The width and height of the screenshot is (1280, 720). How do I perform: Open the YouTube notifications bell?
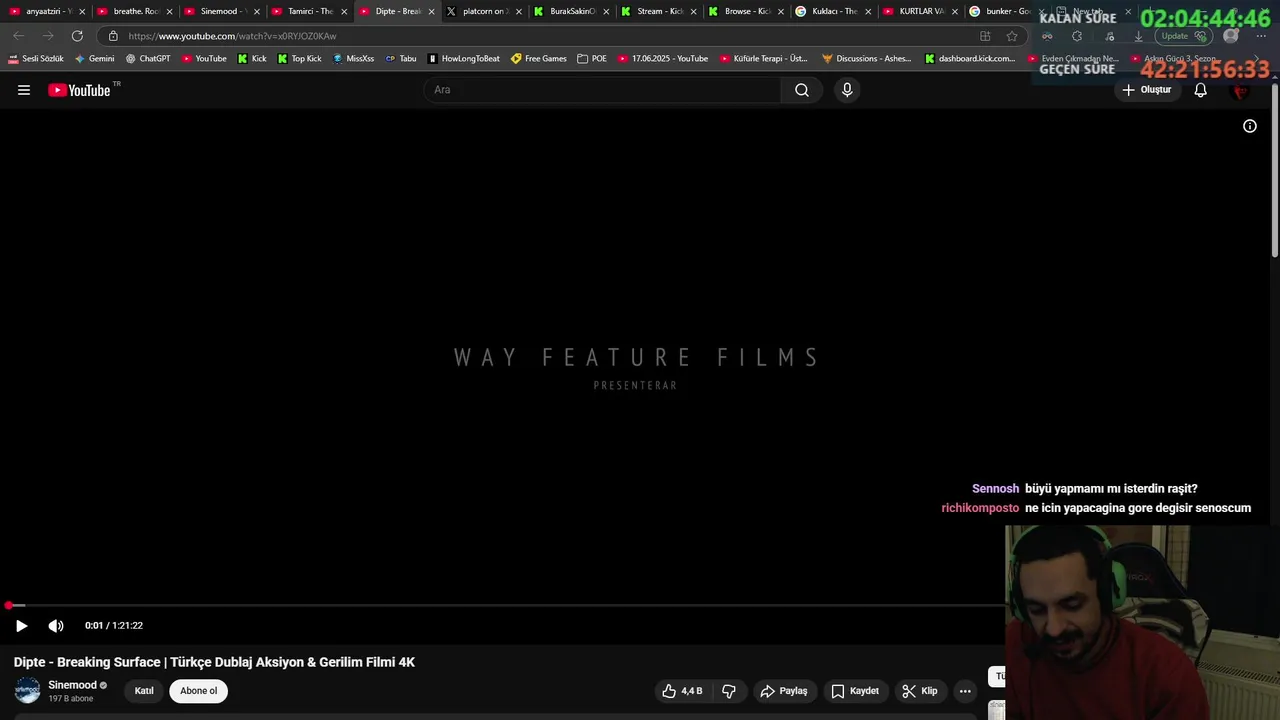pyautogui.click(x=1201, y=90)
